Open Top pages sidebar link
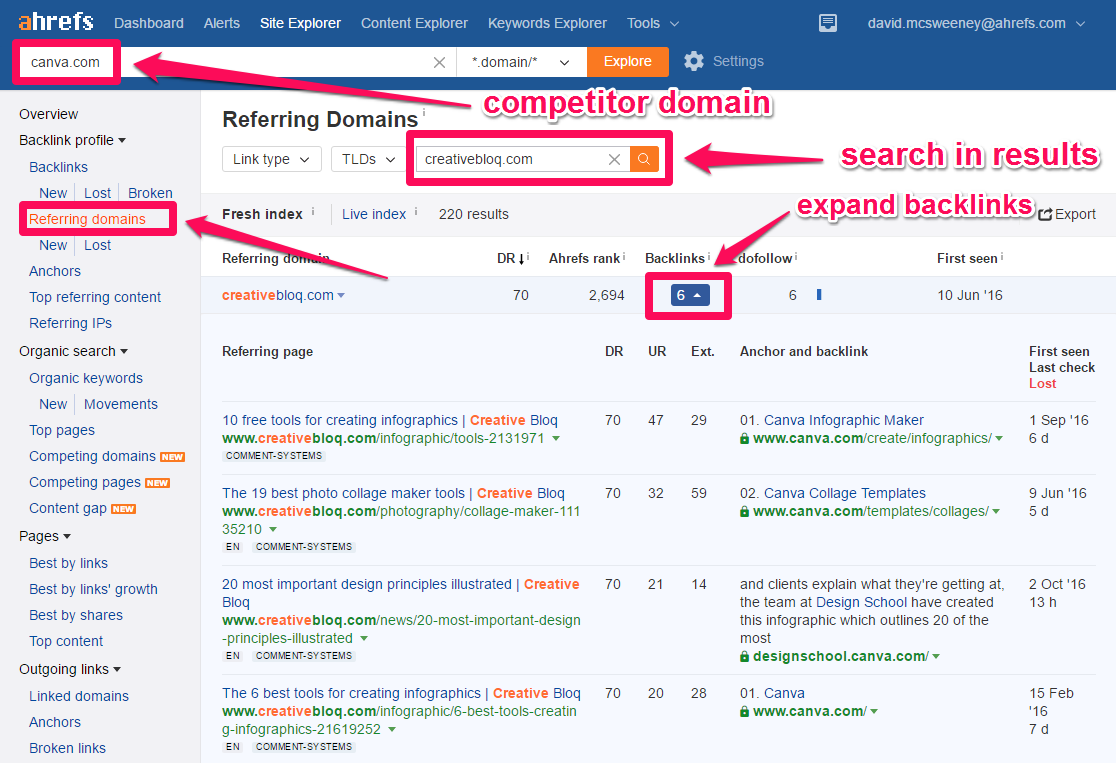 tap(62, 431)
